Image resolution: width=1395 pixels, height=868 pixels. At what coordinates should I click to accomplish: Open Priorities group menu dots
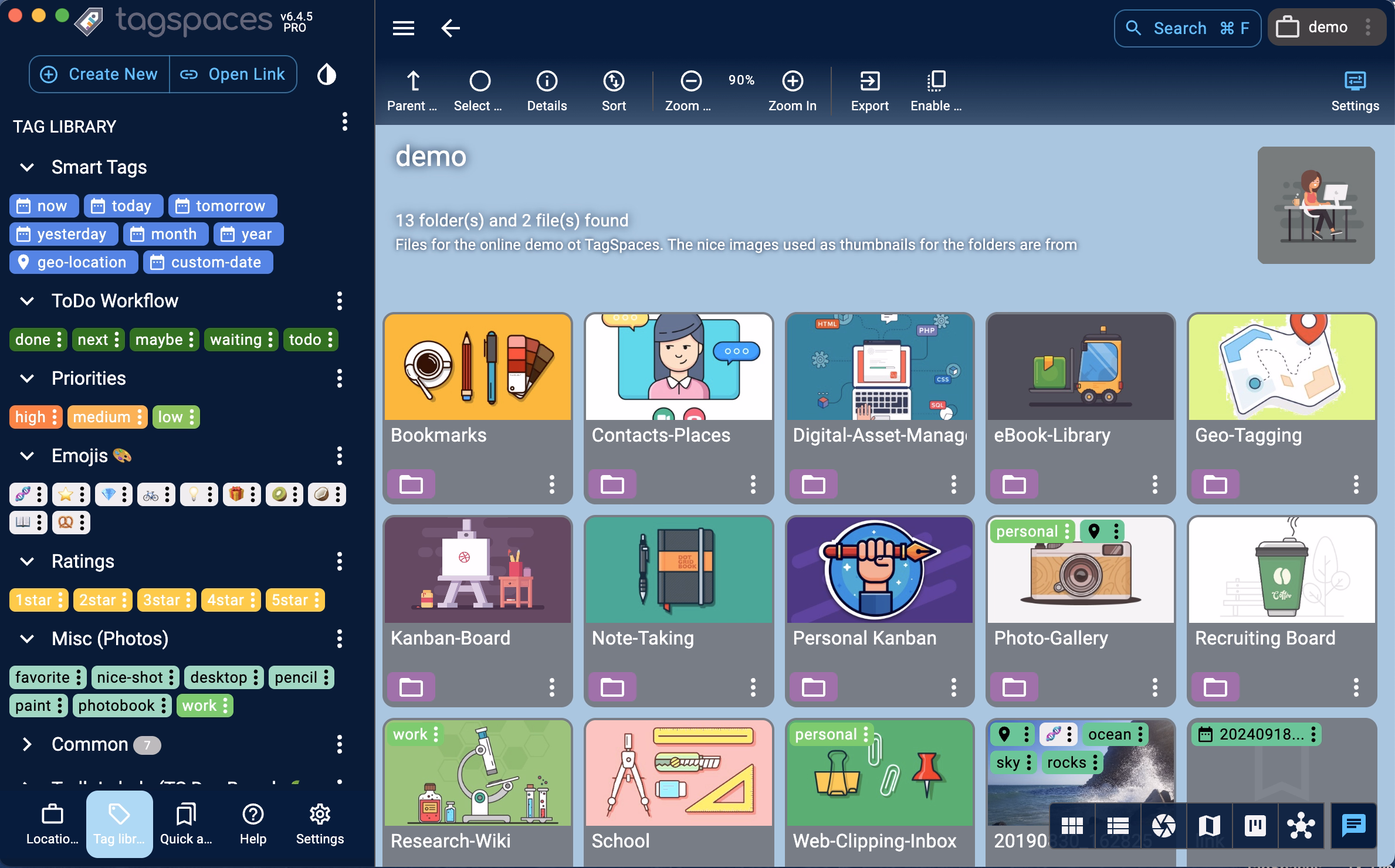pos(340,378)
